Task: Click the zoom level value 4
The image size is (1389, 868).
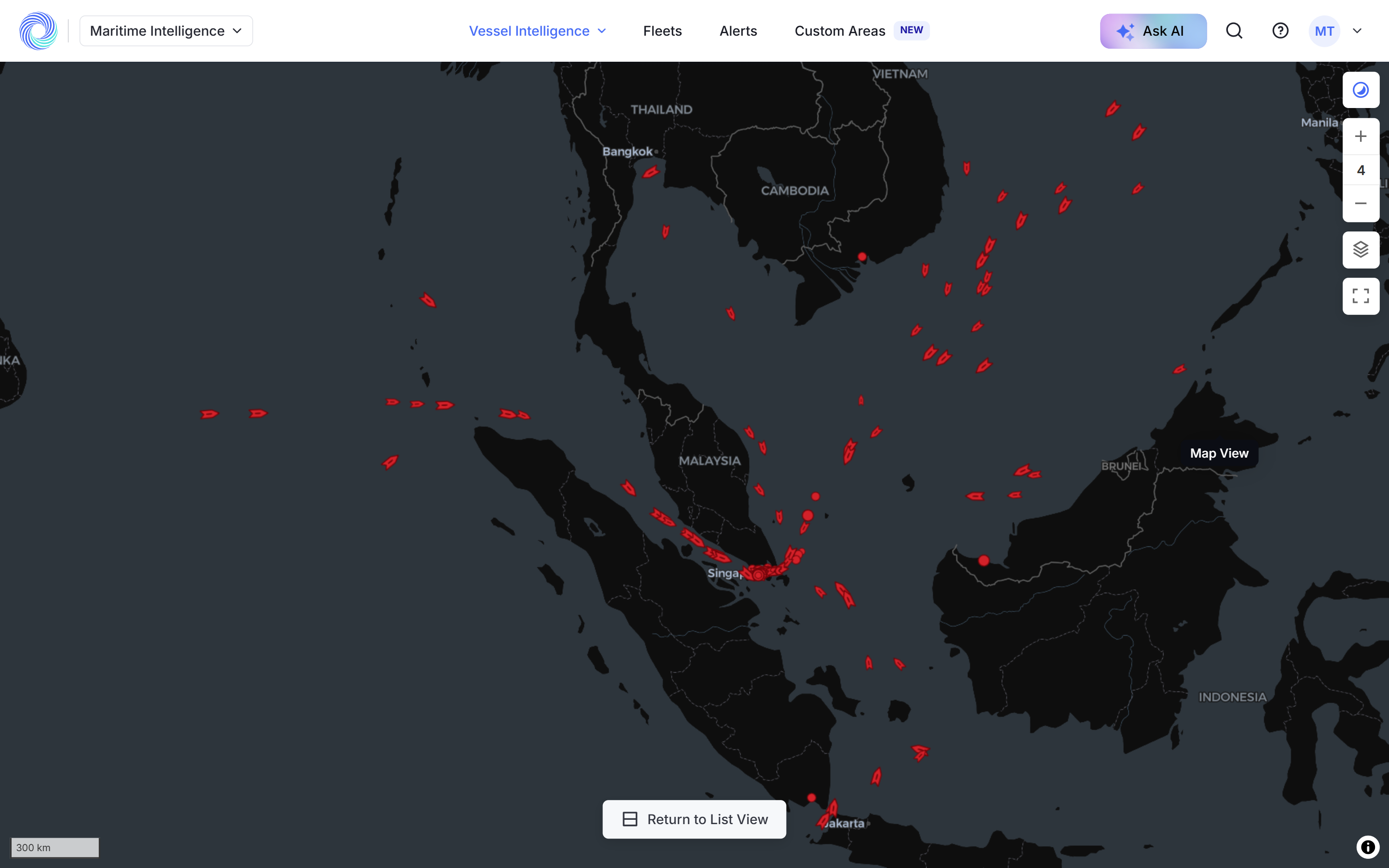Action: pos(1360,170)
